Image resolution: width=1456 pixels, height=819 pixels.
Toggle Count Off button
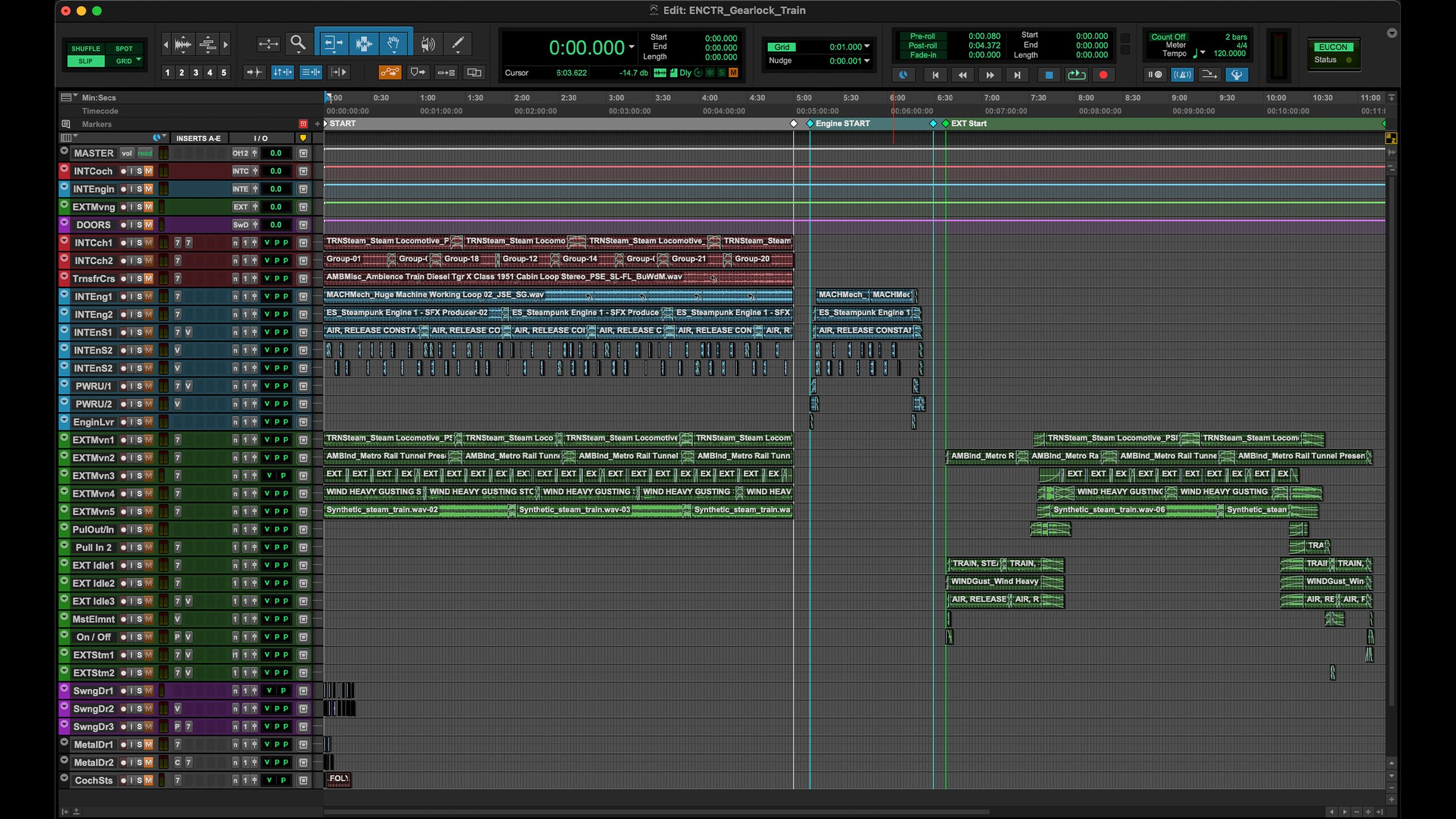click(x=1168, y=37)
